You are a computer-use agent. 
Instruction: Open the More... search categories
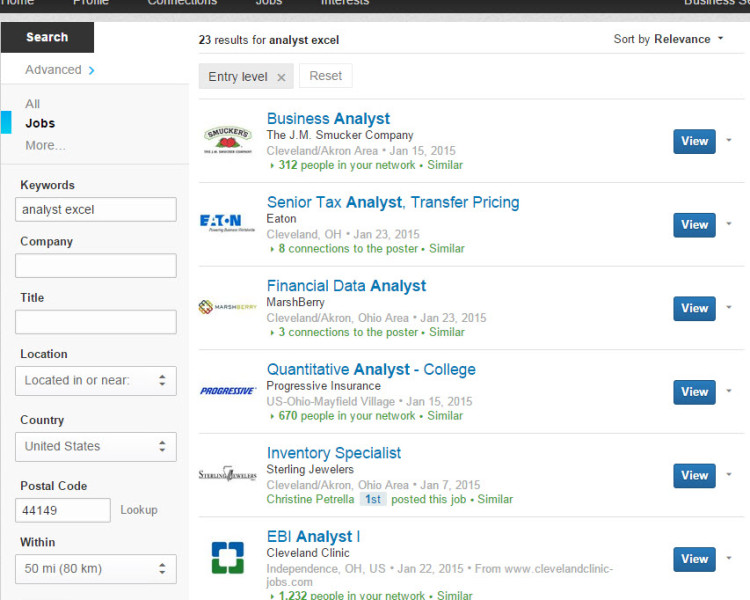[45, 145]
